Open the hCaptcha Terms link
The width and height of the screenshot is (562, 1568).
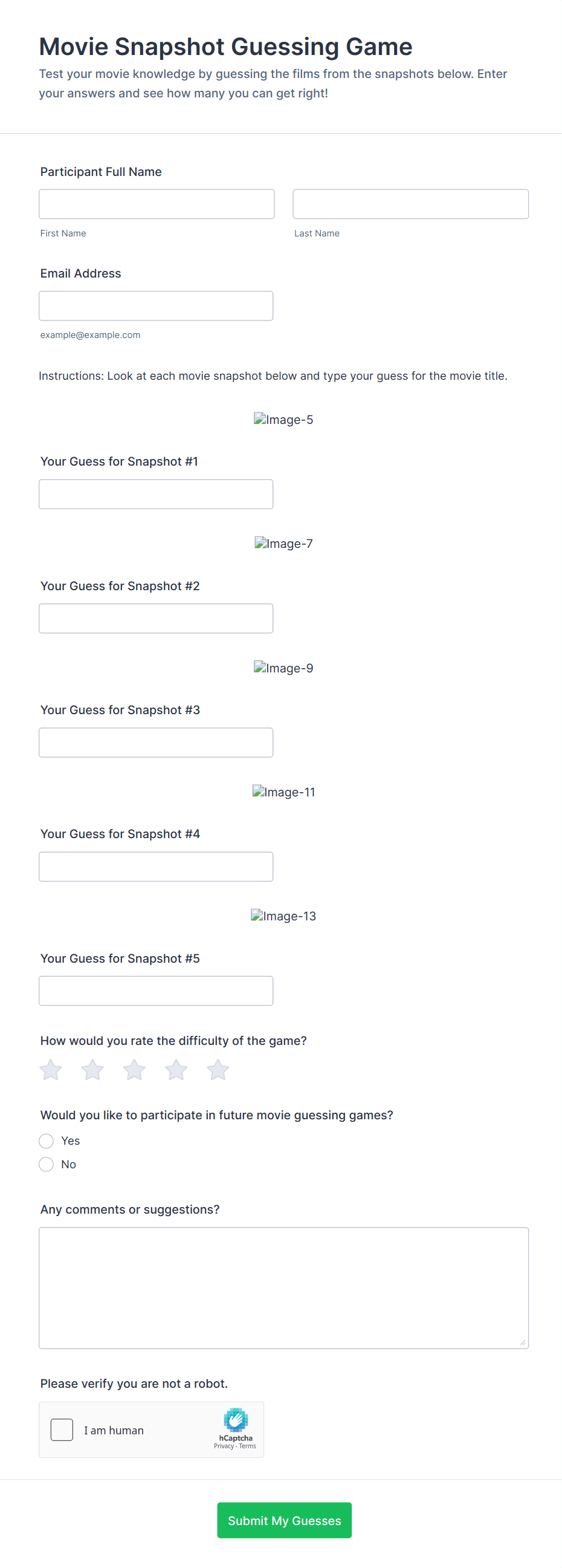point(248,1446)
